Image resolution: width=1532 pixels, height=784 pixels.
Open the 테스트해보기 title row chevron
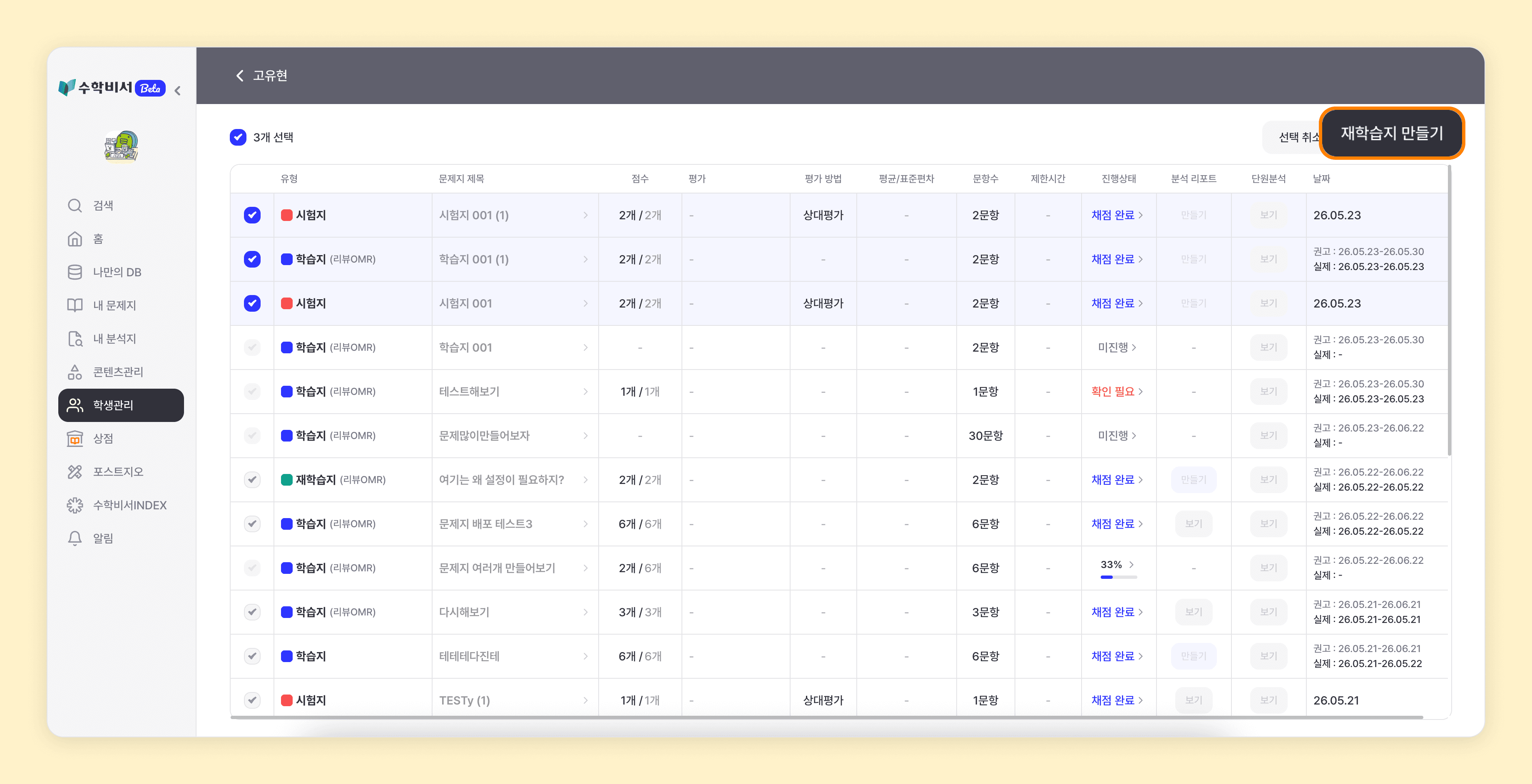[x=585, y=392]
